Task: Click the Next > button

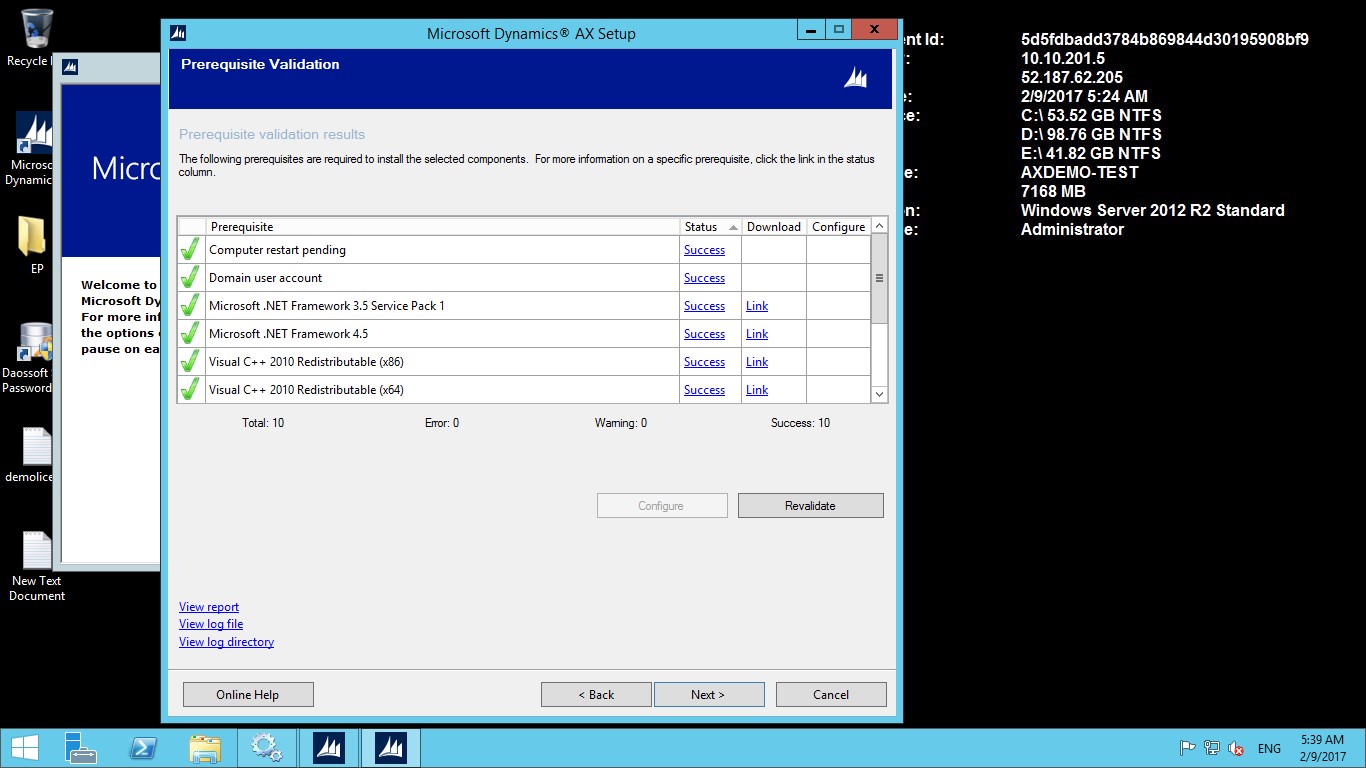Action: pos(708,695)
